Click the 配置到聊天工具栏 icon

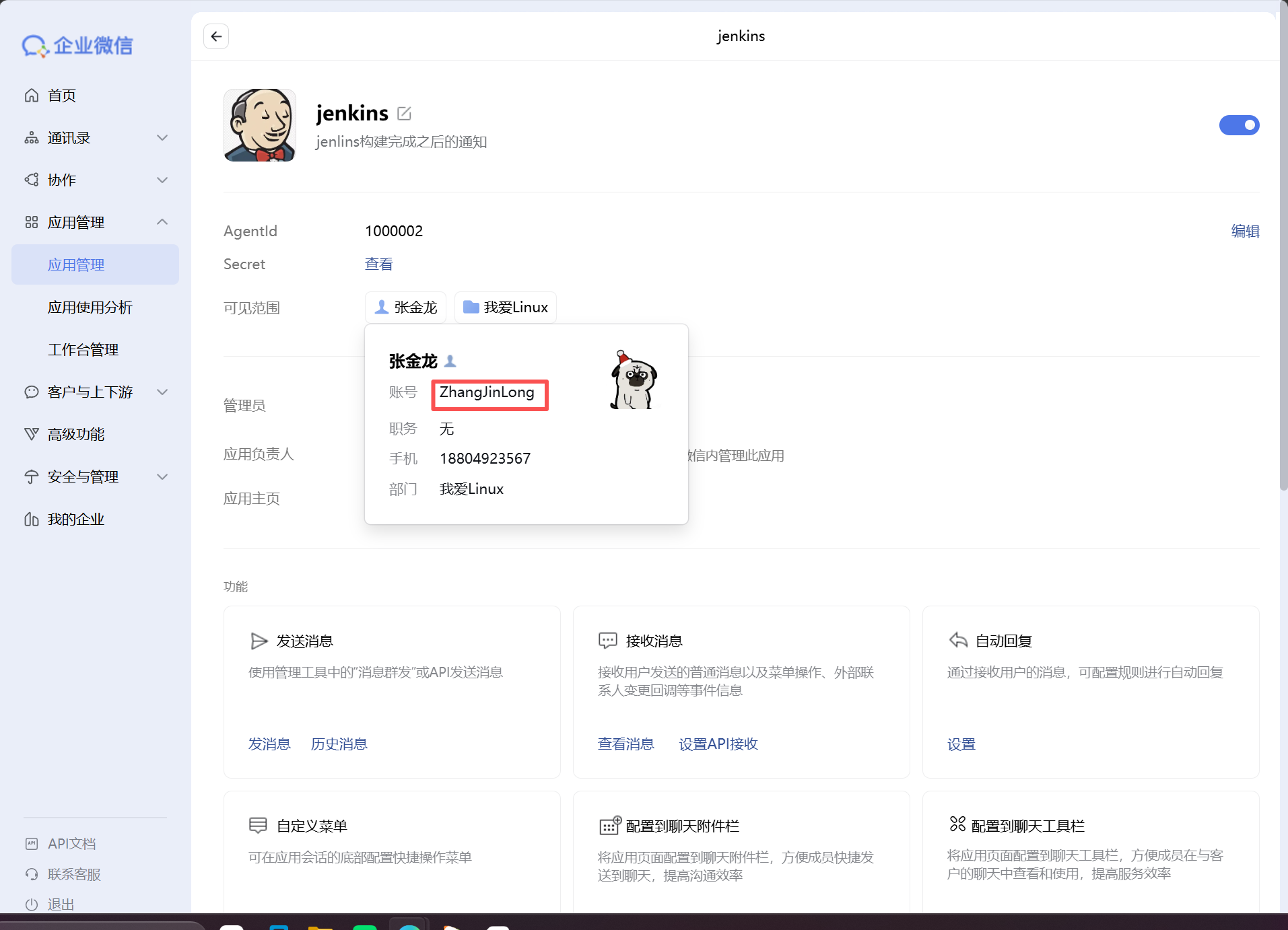tap(957, 824)
